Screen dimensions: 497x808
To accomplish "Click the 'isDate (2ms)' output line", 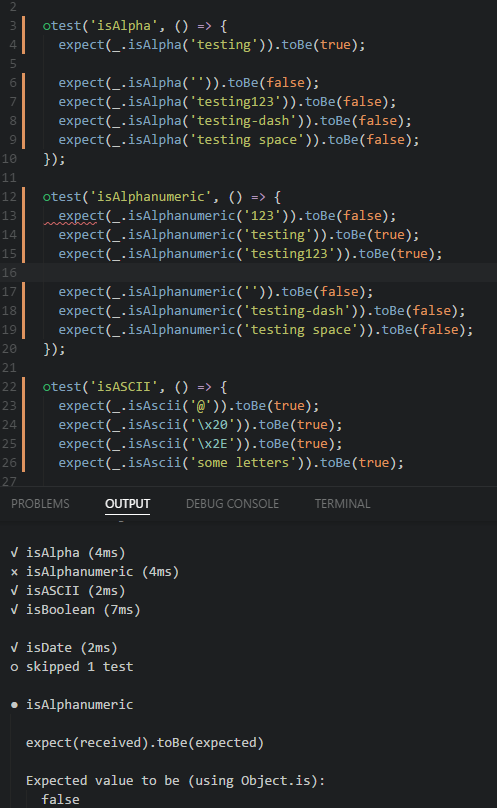I will (64, 648).
